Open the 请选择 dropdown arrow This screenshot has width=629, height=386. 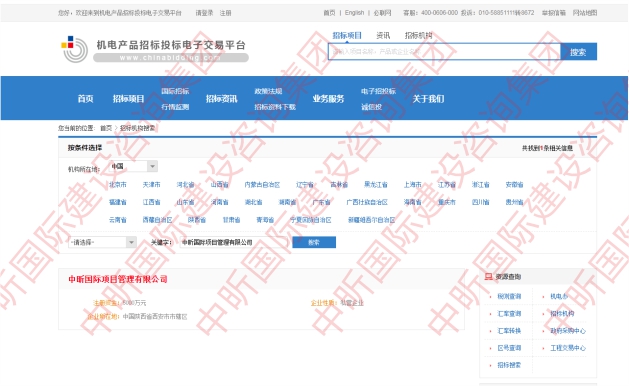[131, 242]
